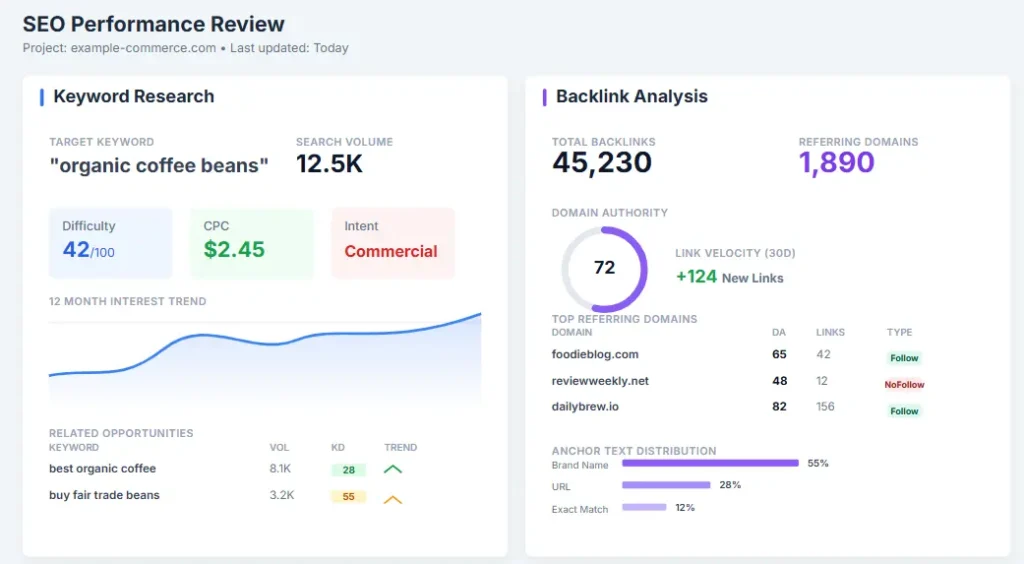Click the 8.1K volume for best organic coffee
This screenshot has height=564, width=1024.
pos(280,469)
